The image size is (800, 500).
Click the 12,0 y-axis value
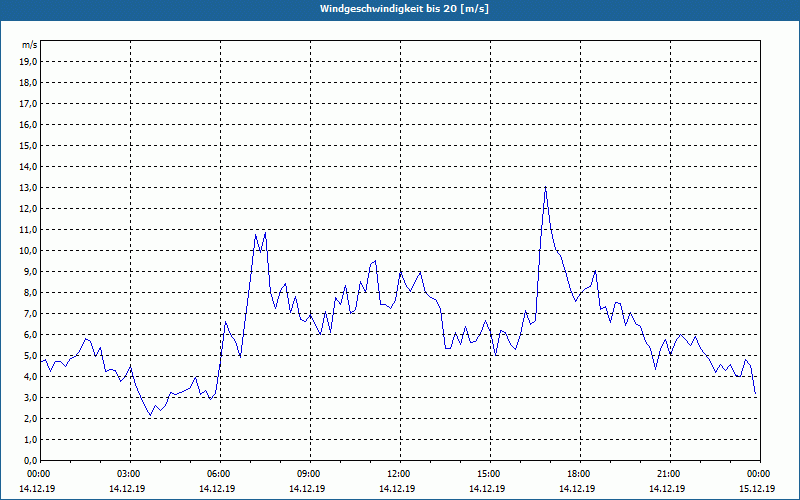click(28, 209)
